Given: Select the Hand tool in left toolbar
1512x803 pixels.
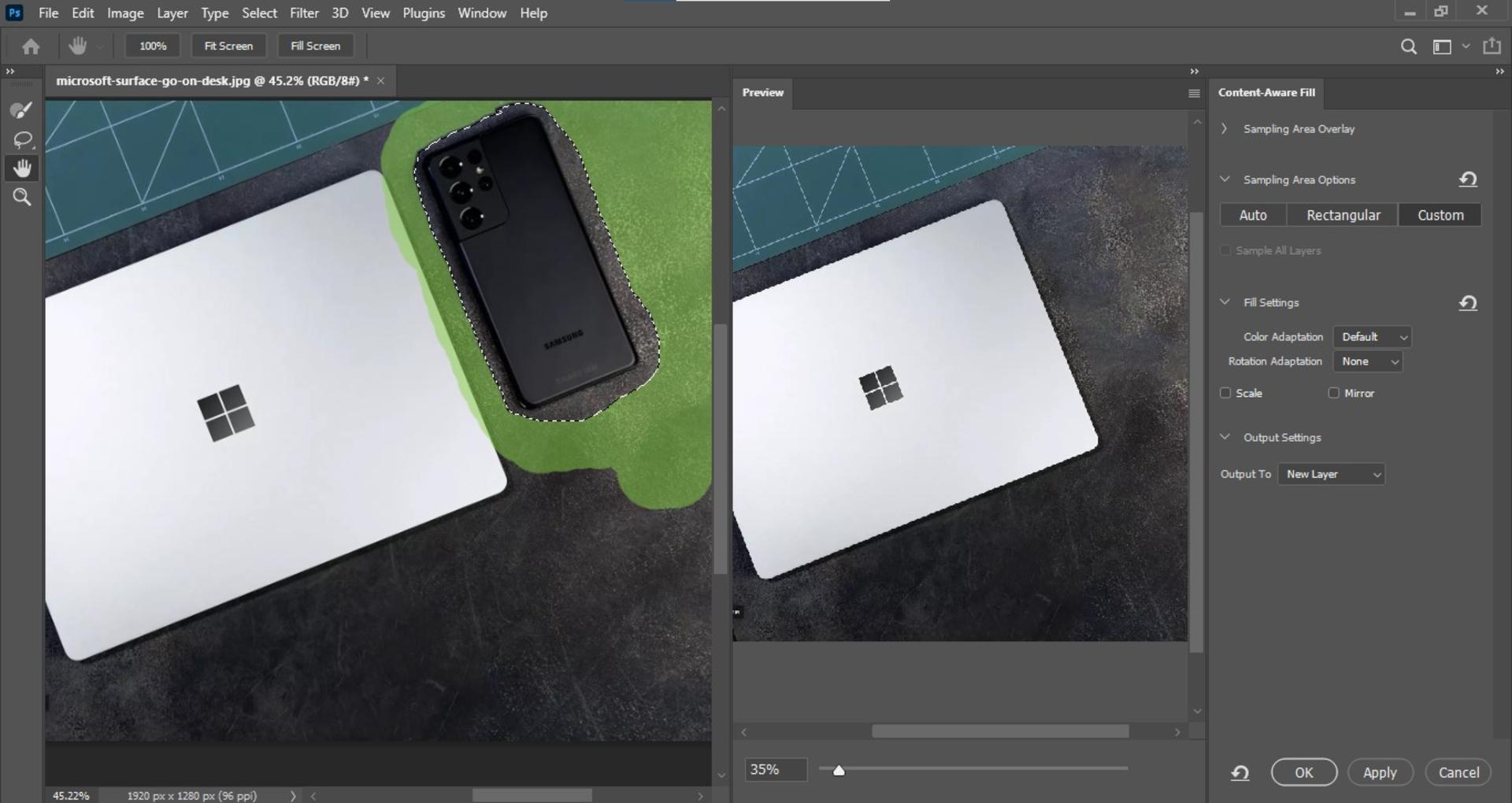Looking at the screenshot, I should tap(22, 168).
